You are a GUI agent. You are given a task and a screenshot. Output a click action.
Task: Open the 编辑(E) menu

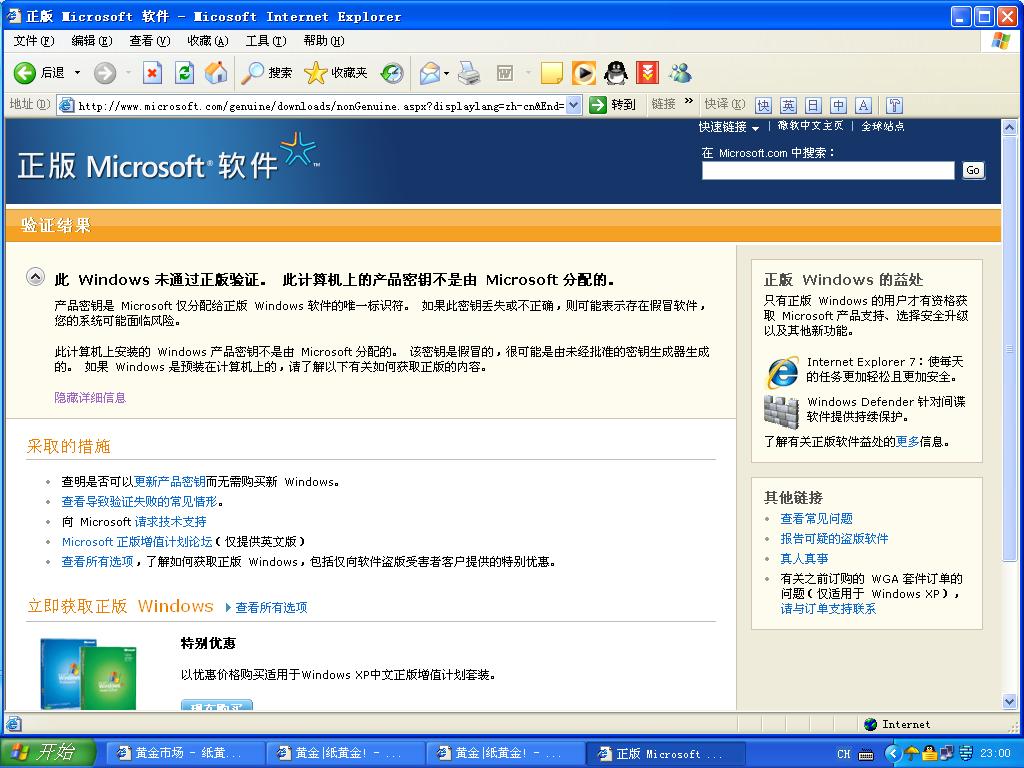coord(91,40)
